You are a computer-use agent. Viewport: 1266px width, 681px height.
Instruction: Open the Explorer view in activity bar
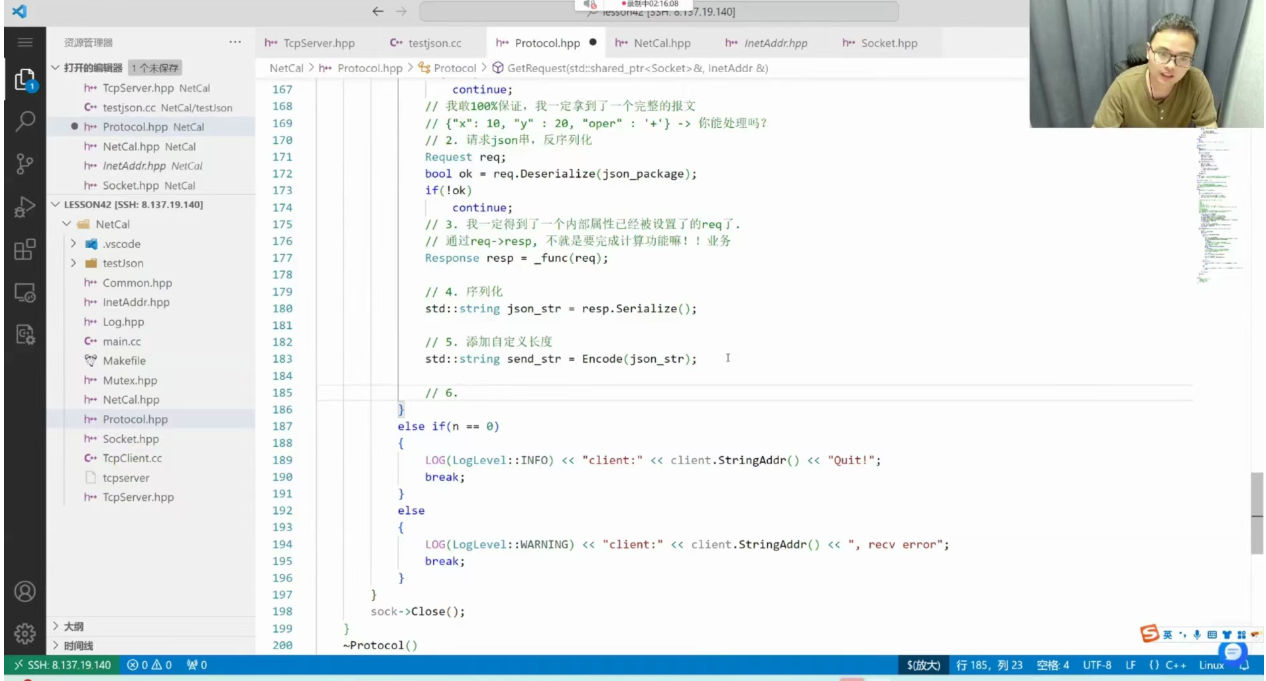coord(25,81)
